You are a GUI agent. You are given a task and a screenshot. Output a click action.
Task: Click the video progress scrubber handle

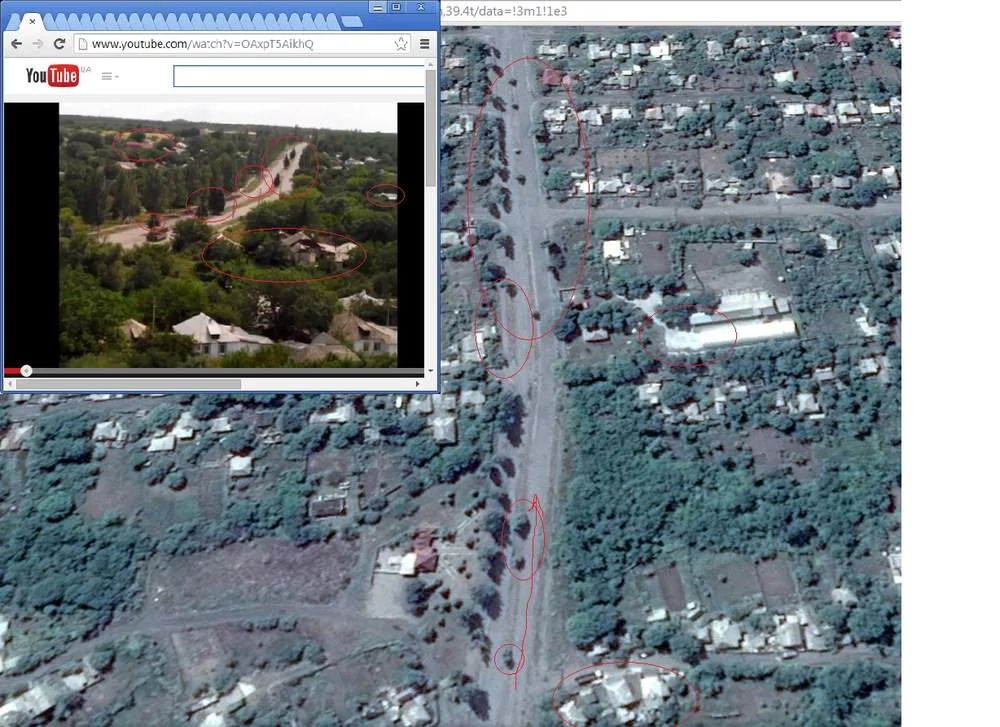pyautogui.click(x=26, y=371)
